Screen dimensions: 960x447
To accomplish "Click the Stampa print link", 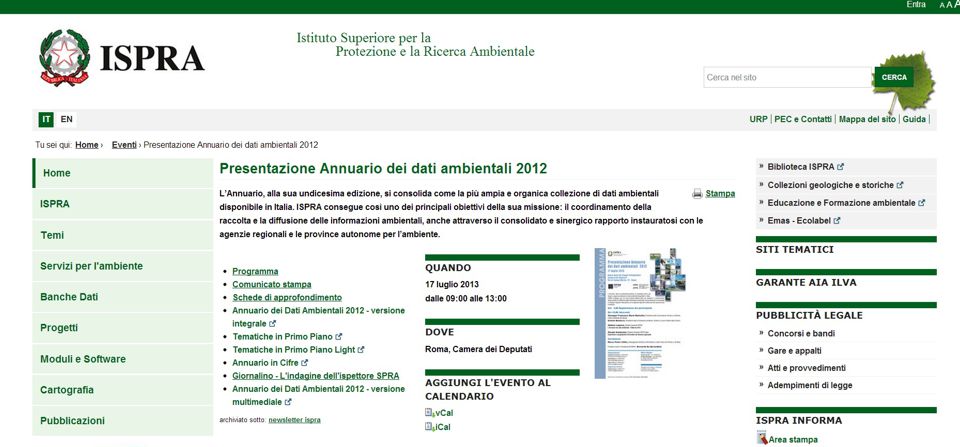I will pos(720,193).
